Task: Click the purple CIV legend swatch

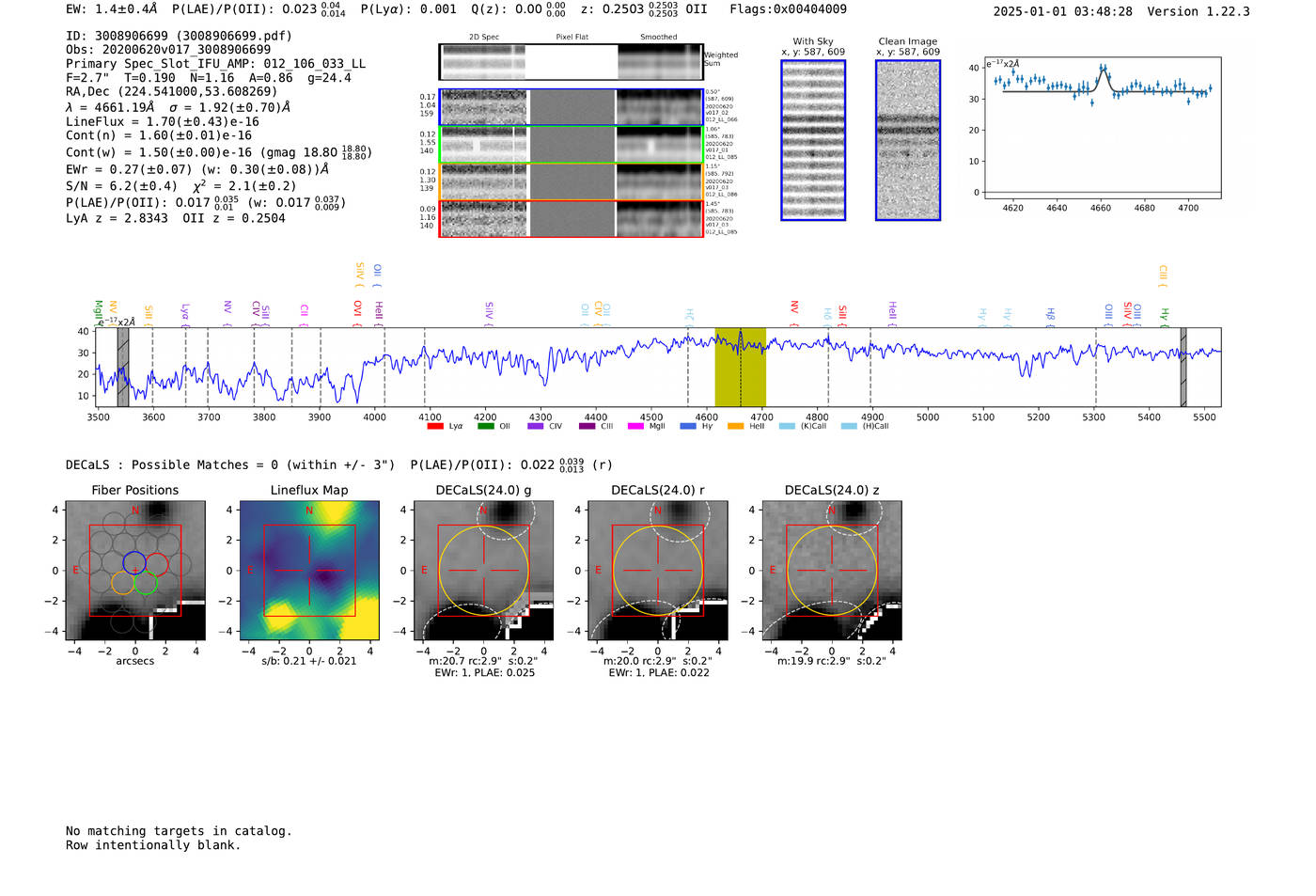Action: coord(536,426)
